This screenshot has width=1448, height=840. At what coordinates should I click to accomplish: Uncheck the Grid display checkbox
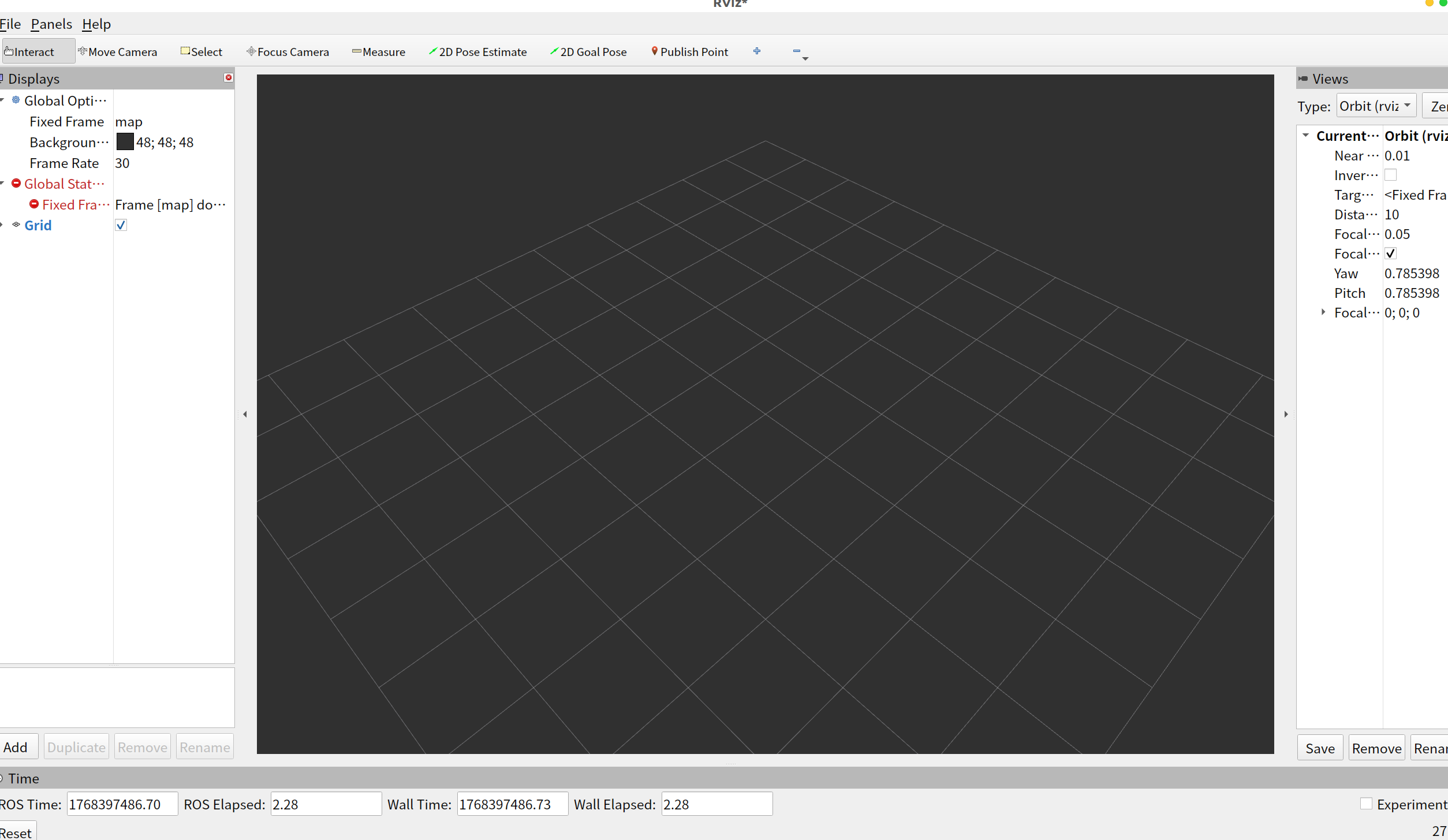point(121,225)
